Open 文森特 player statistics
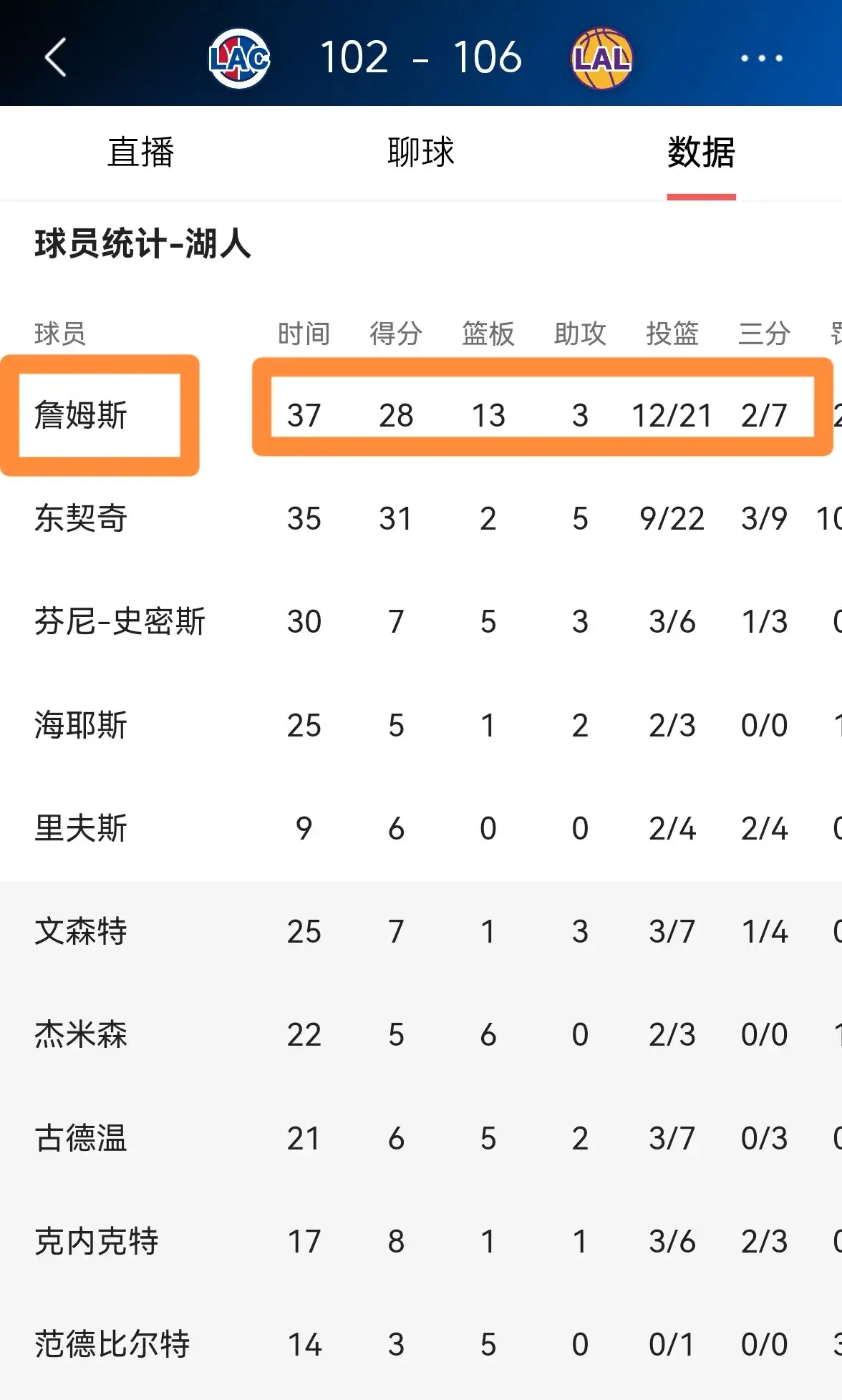Screen dimensions: 842x1400 coord(81,930)
